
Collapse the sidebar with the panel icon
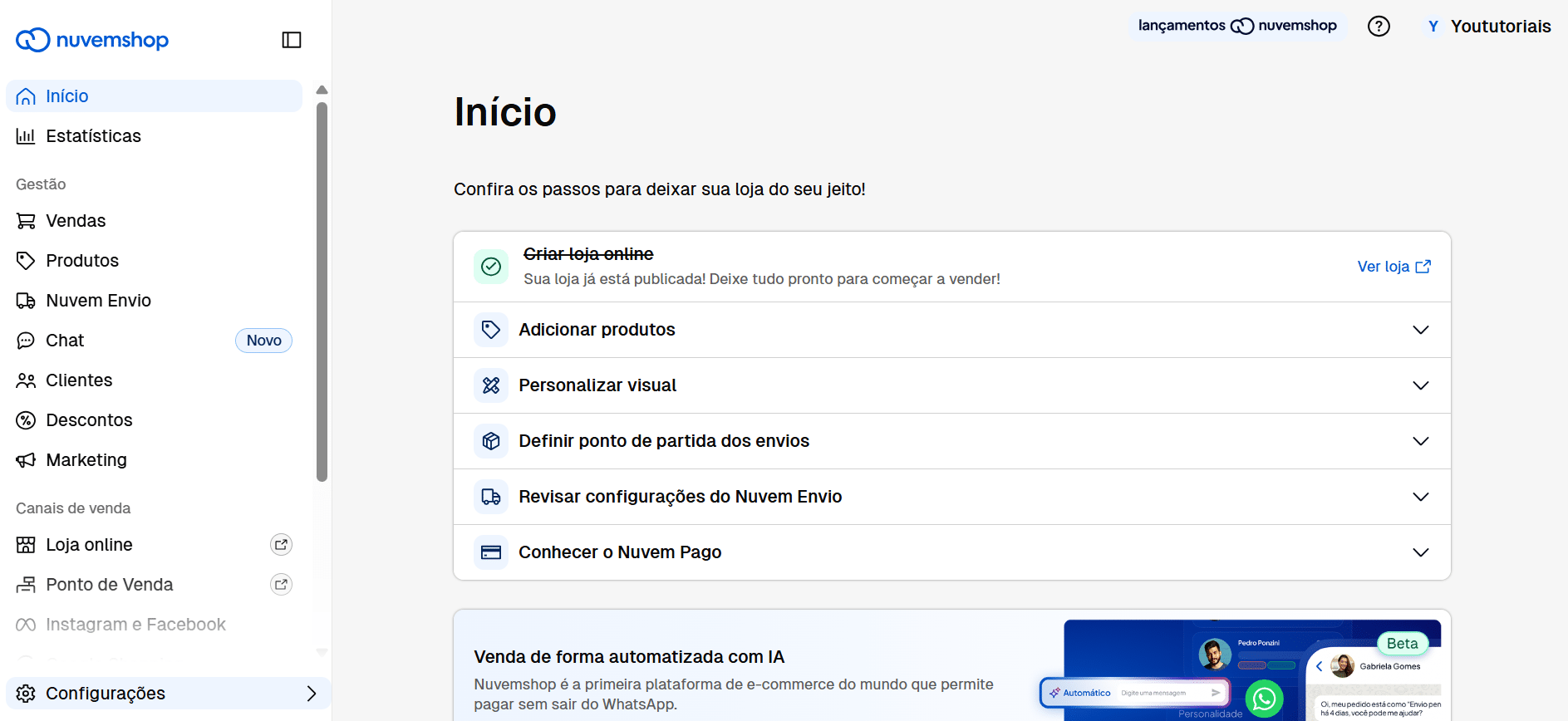tap(292, 40)
